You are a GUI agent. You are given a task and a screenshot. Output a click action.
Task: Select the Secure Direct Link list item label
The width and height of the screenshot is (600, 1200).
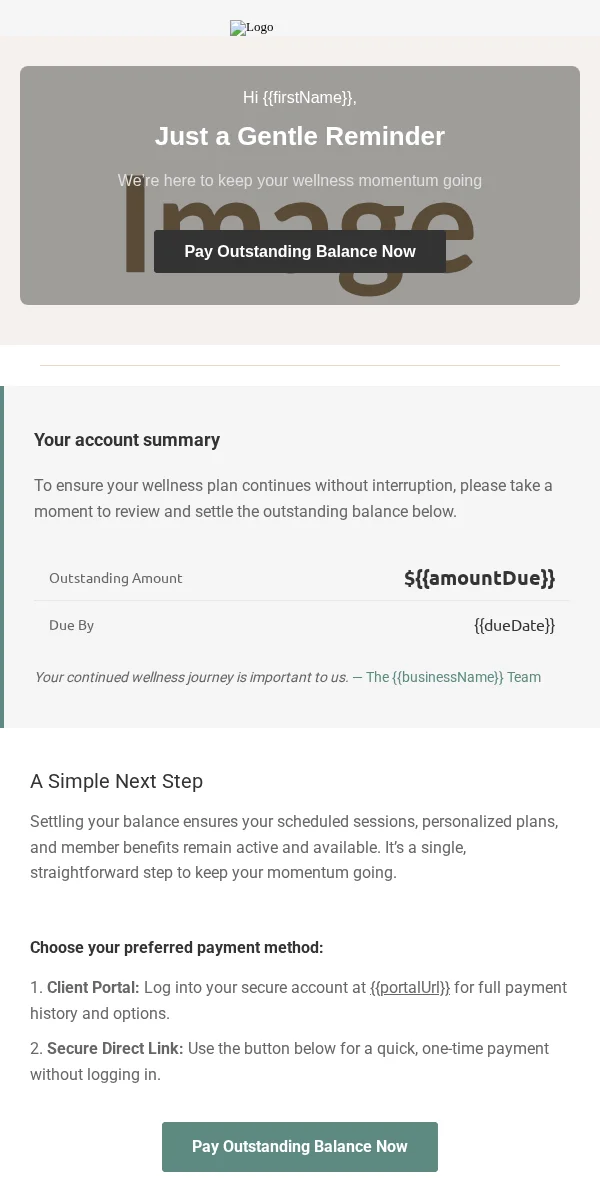pos(115,1048)
